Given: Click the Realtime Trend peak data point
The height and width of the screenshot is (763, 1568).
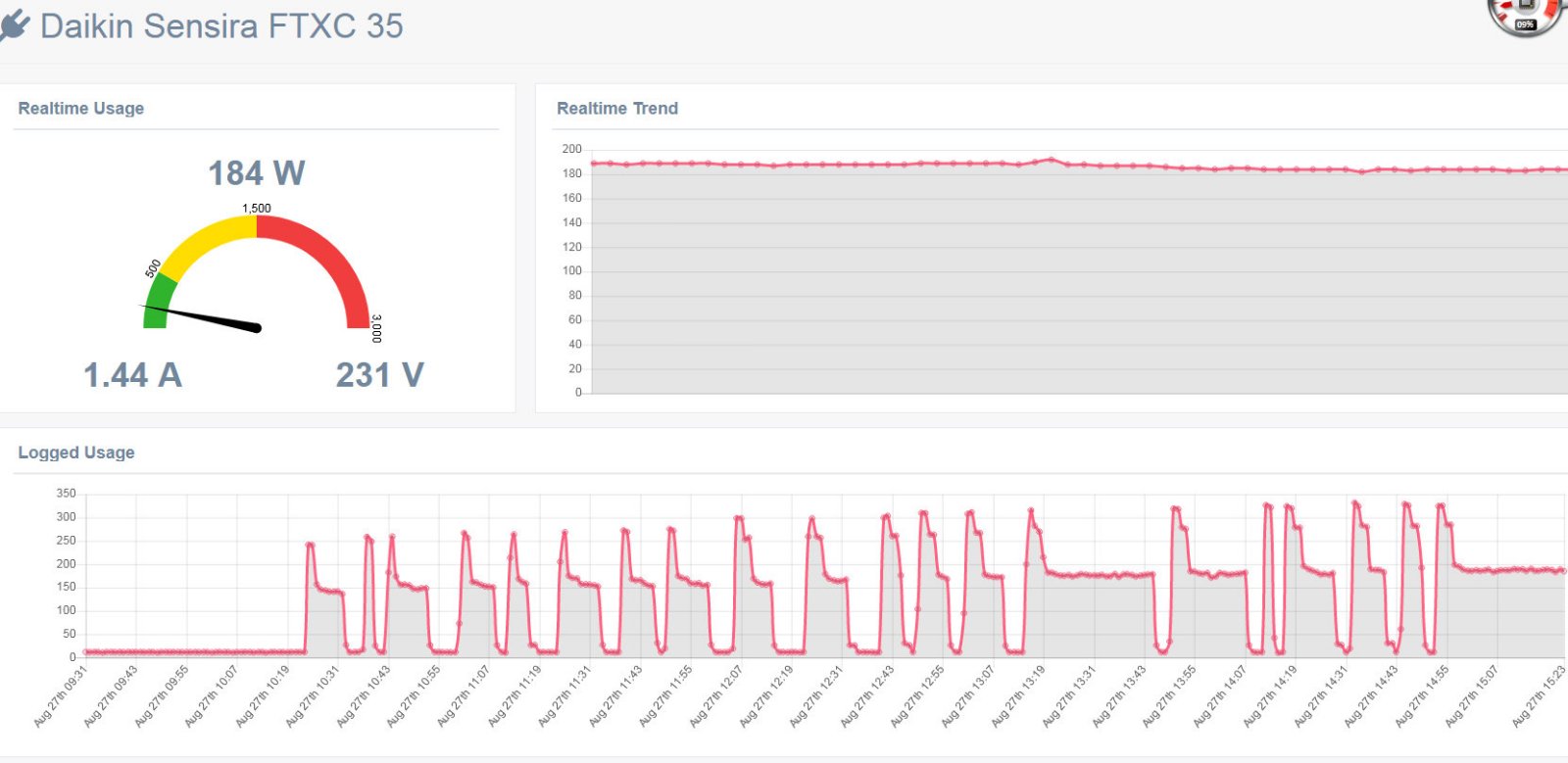Looking at the screenshot, I should [x=1051, y=159].
